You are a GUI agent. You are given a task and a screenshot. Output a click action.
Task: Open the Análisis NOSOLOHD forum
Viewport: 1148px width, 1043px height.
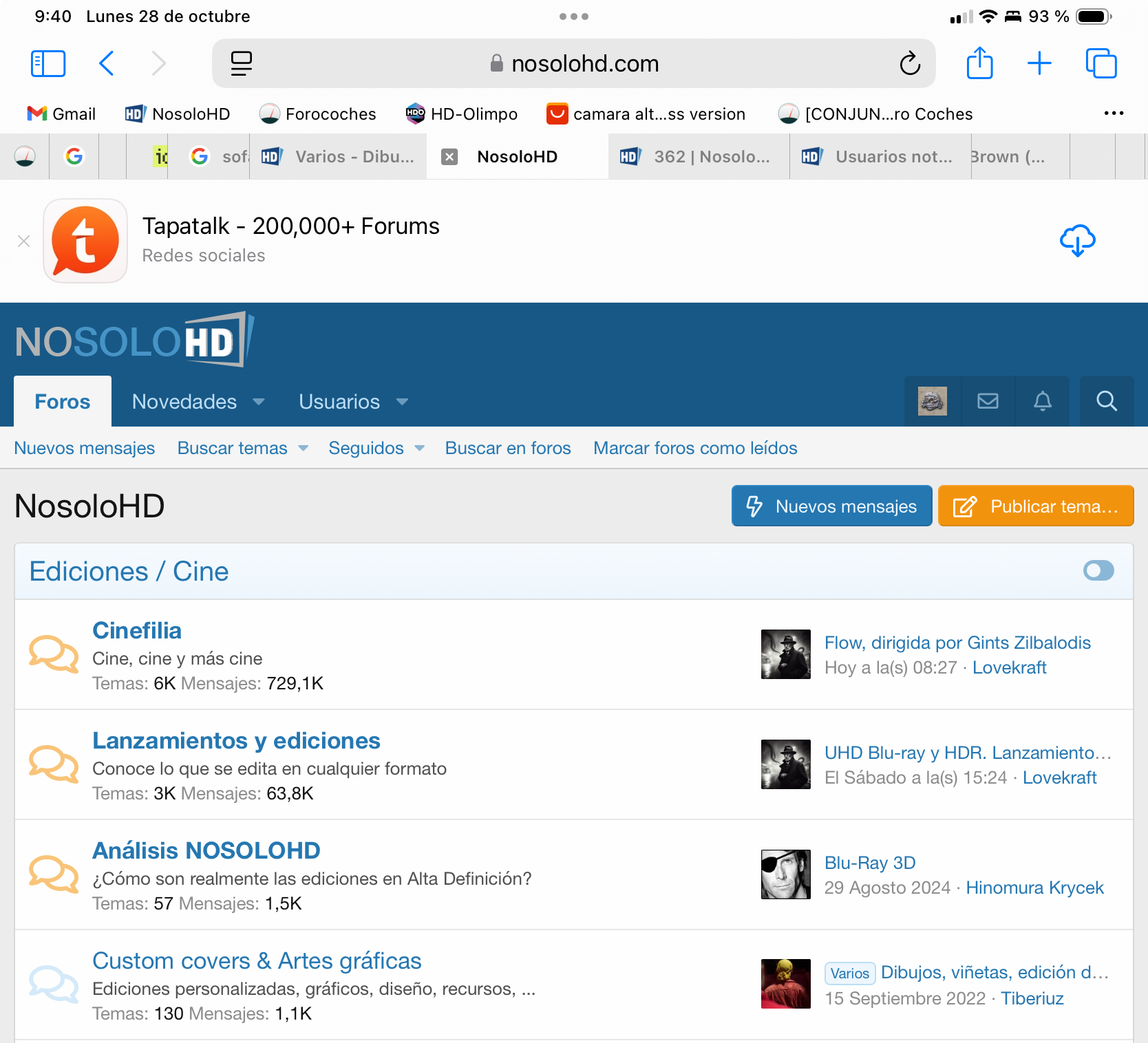pos(206,850)
